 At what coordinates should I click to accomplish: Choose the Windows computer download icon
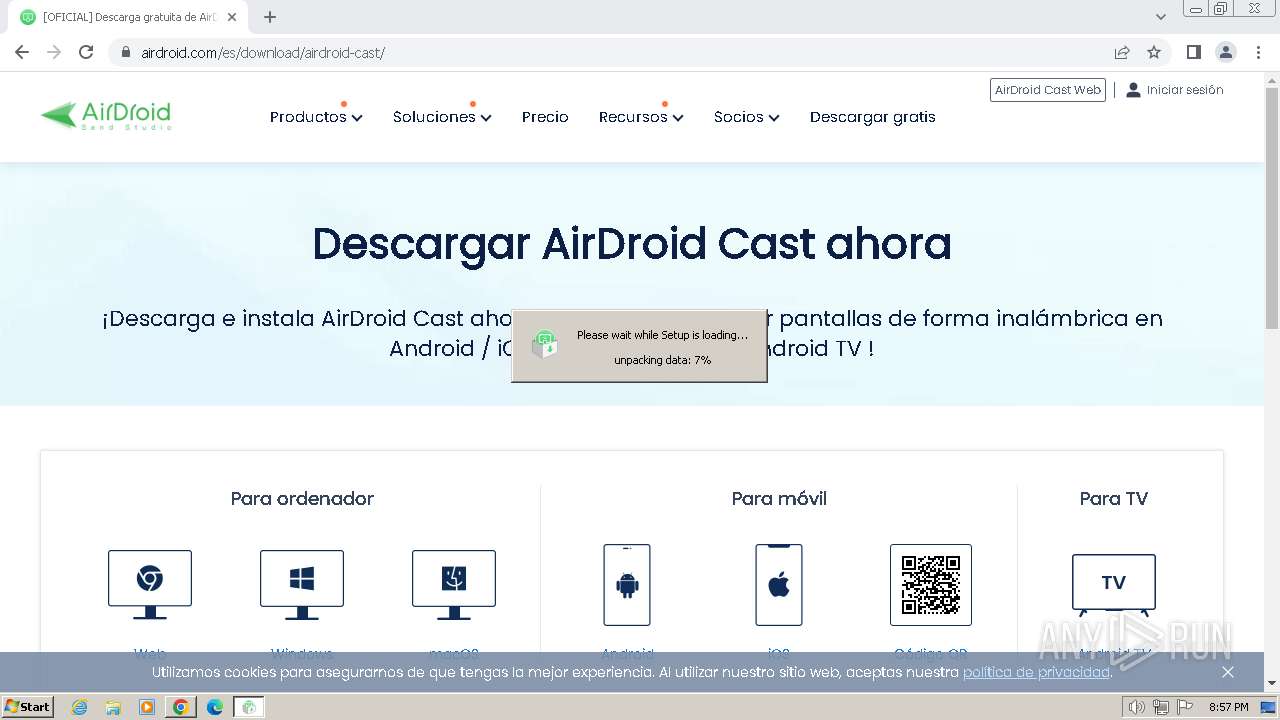302,584
